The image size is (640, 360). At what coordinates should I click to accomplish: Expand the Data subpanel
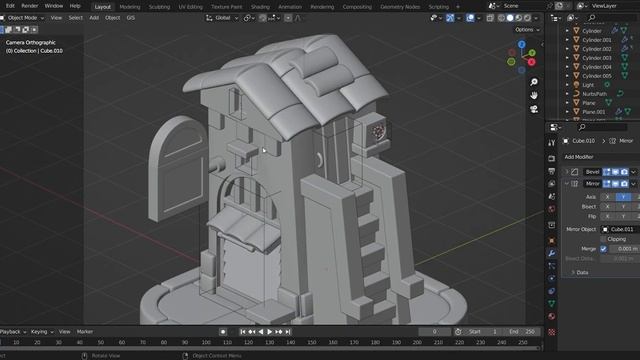pyautogui.click(x=573, y=272)
